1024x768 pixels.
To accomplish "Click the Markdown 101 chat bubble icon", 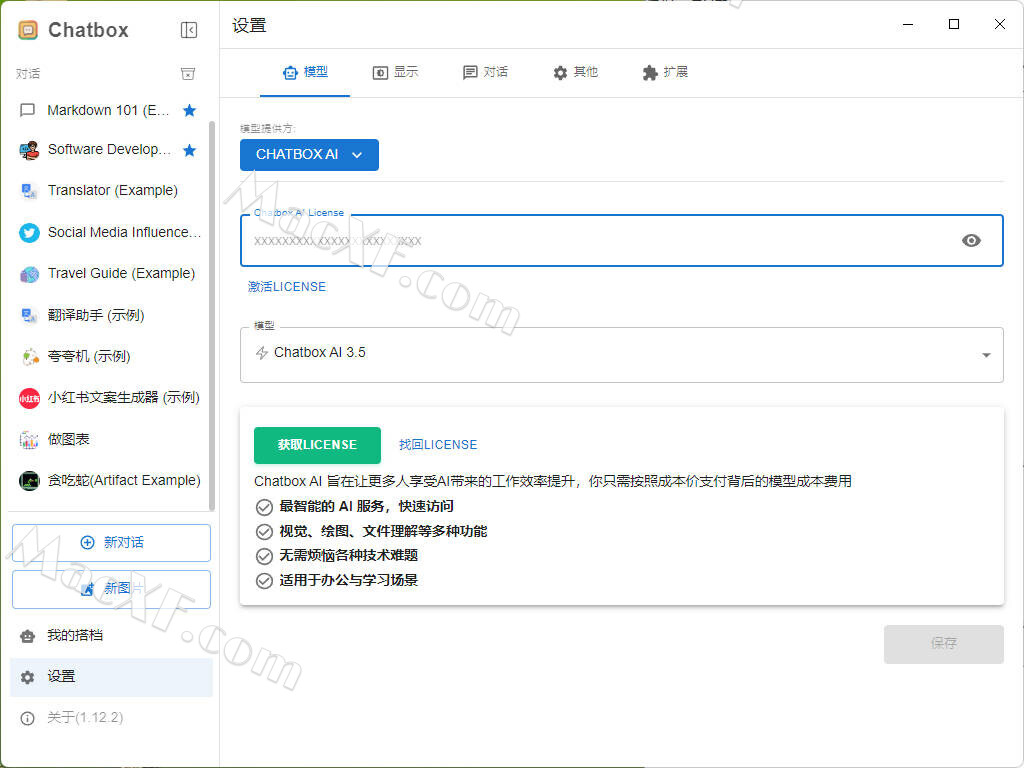I will pyautogui.click(x=27, y=110).
